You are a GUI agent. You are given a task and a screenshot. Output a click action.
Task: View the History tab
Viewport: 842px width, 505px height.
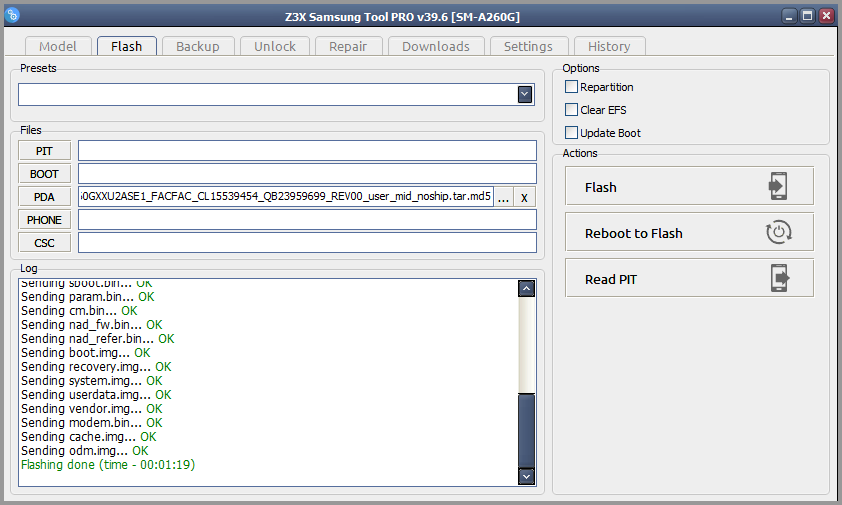click(609, 46)
